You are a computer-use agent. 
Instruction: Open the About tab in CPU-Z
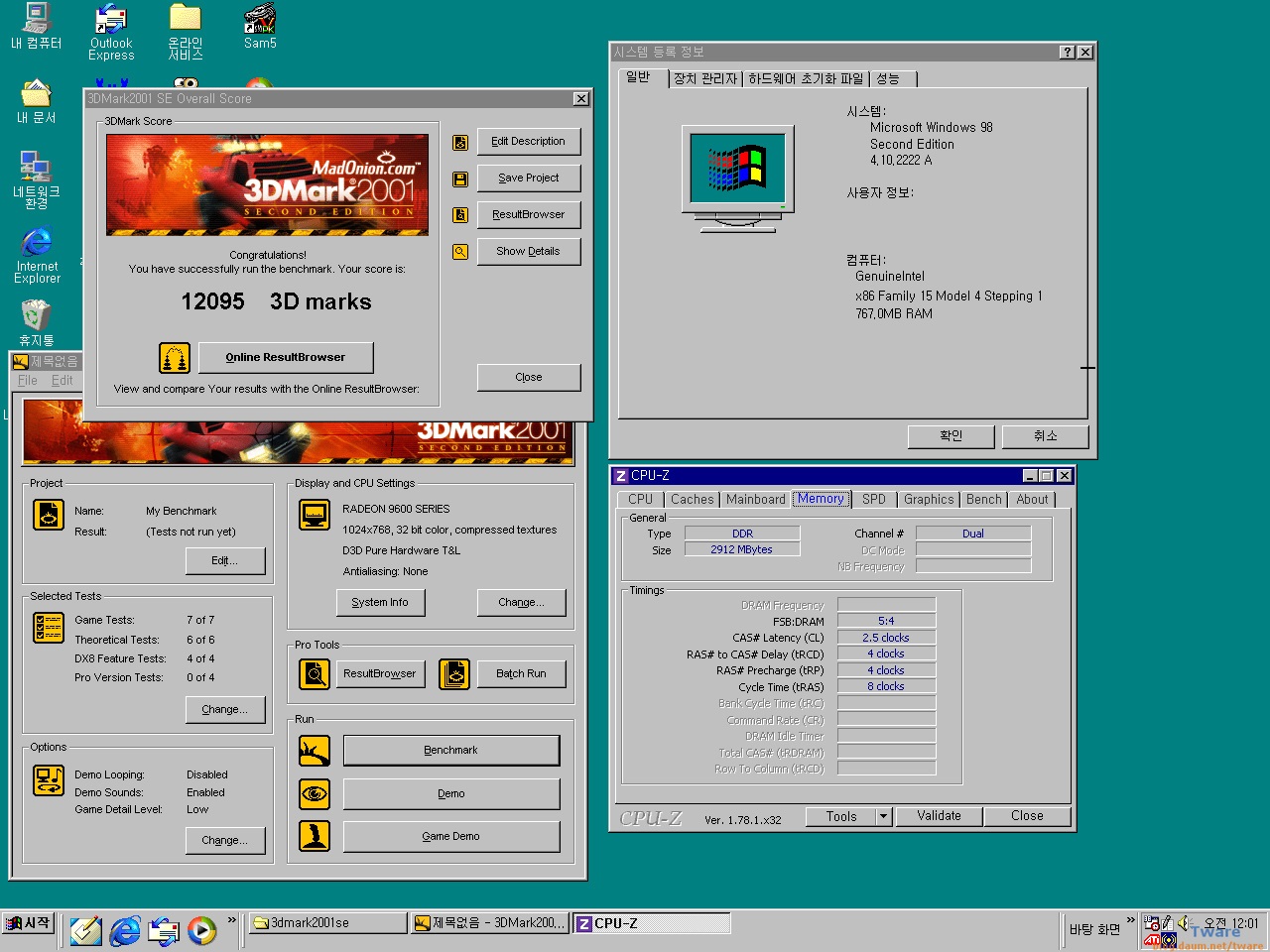(x=1032, y=500)
